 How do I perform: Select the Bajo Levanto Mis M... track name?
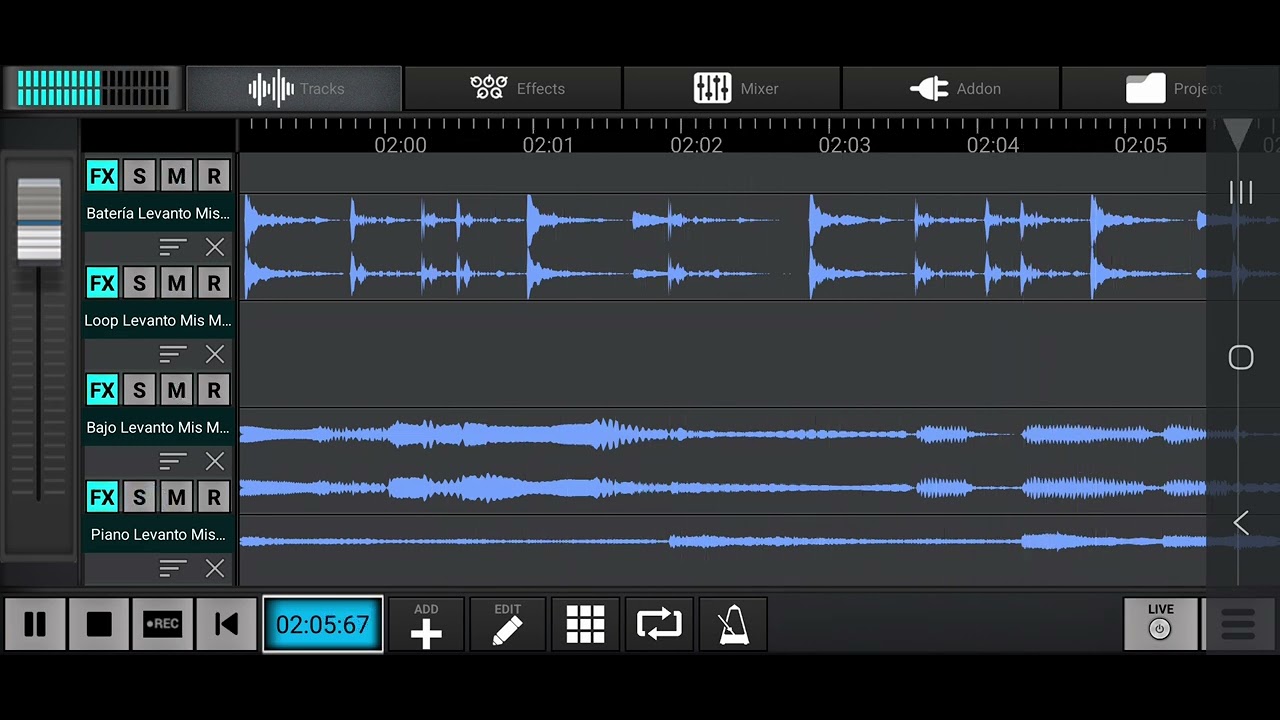(158, 428)
